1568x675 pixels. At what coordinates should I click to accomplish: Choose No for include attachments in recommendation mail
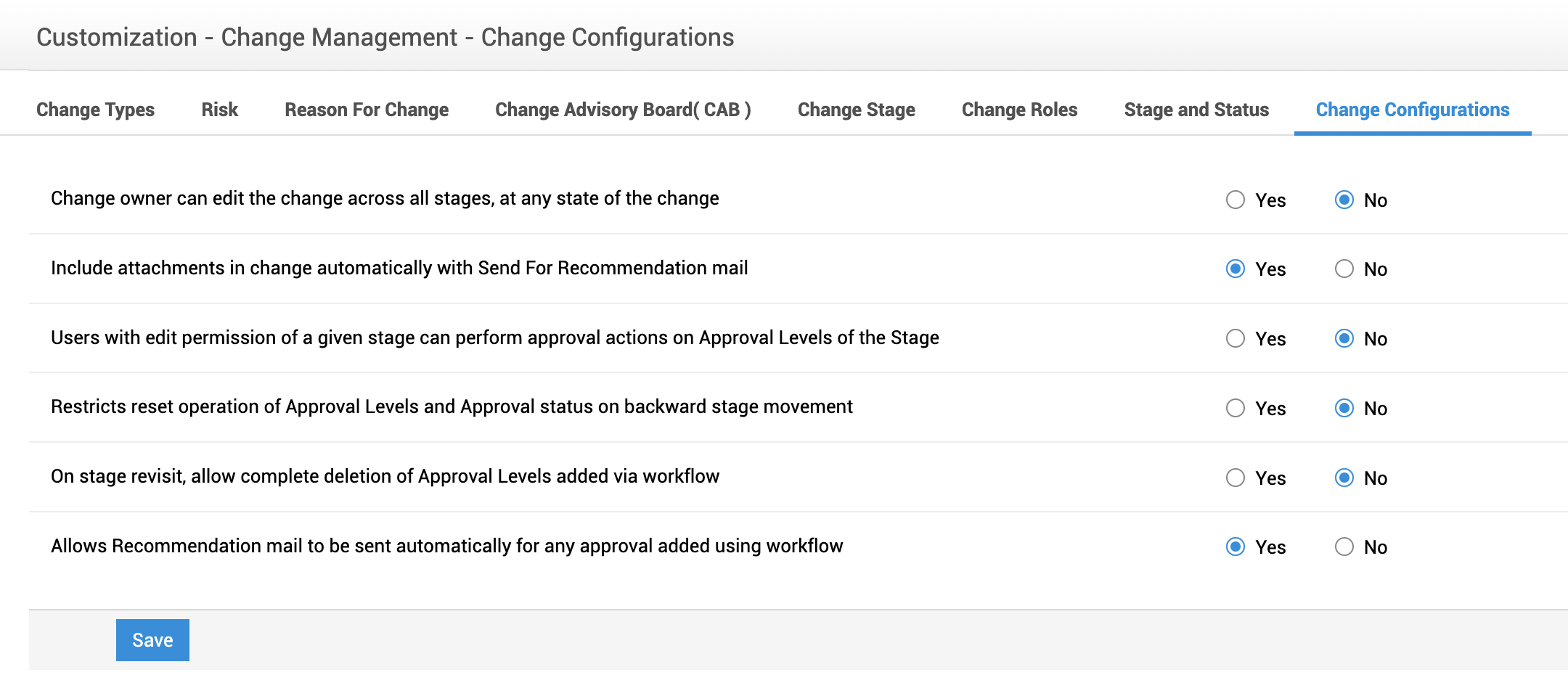[x=1344, y=269]
